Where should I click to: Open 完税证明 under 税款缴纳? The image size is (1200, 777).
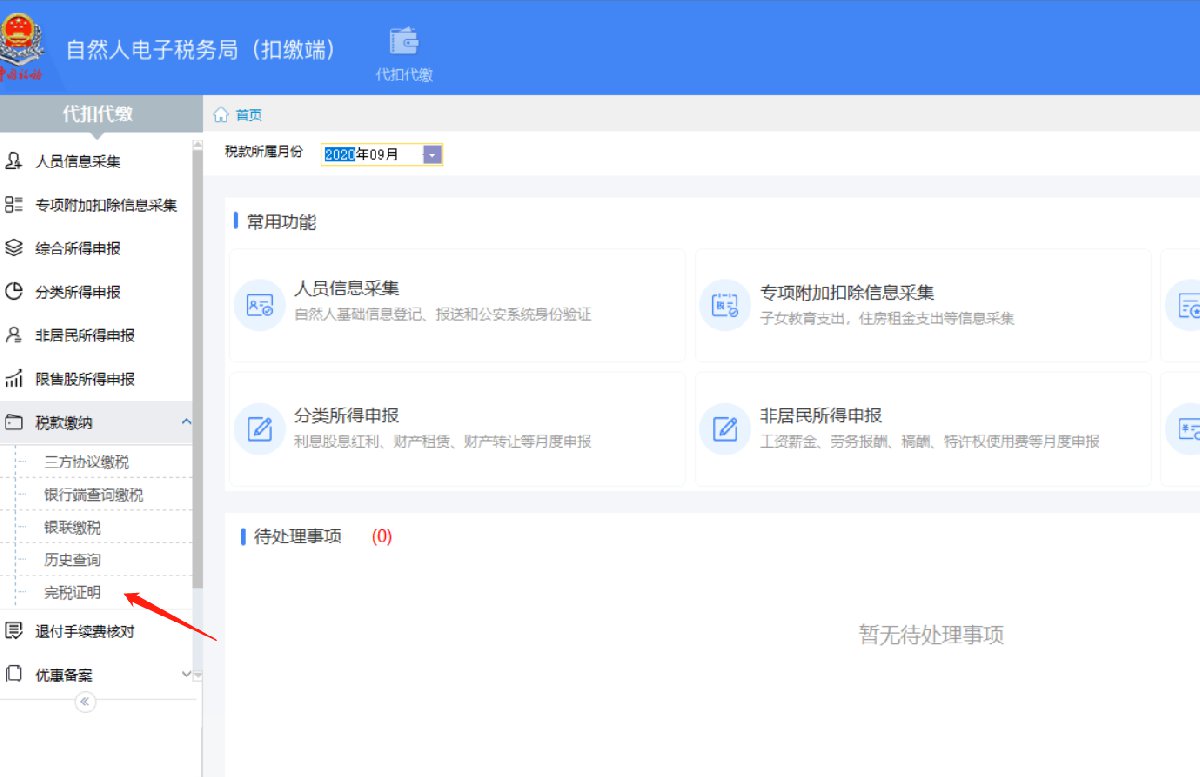click(72, 592)
